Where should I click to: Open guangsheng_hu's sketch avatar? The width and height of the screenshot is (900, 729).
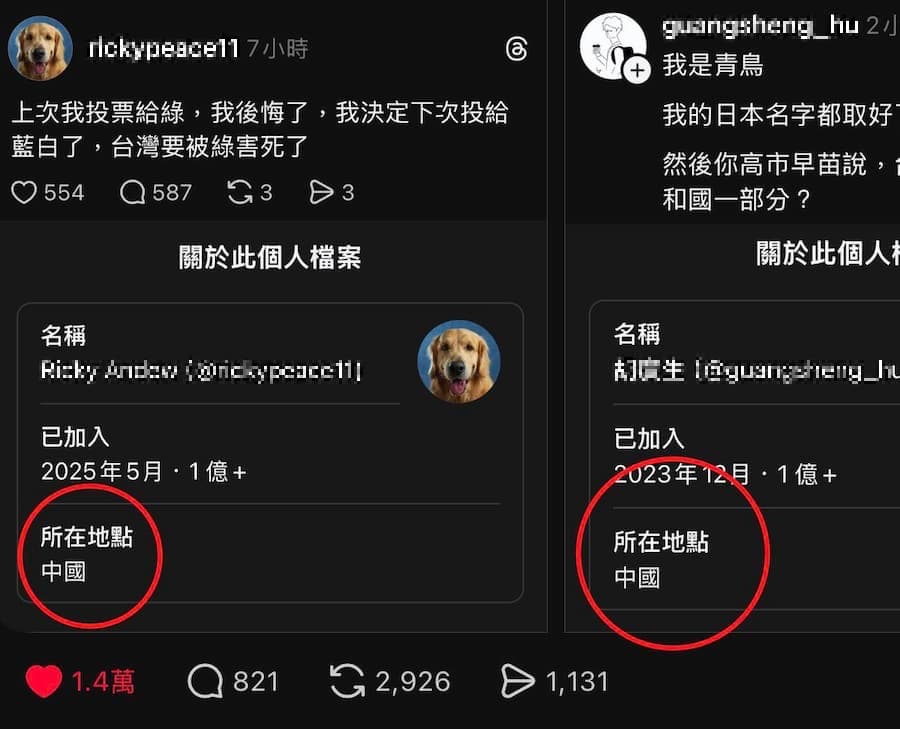click(x=613, y=46)
